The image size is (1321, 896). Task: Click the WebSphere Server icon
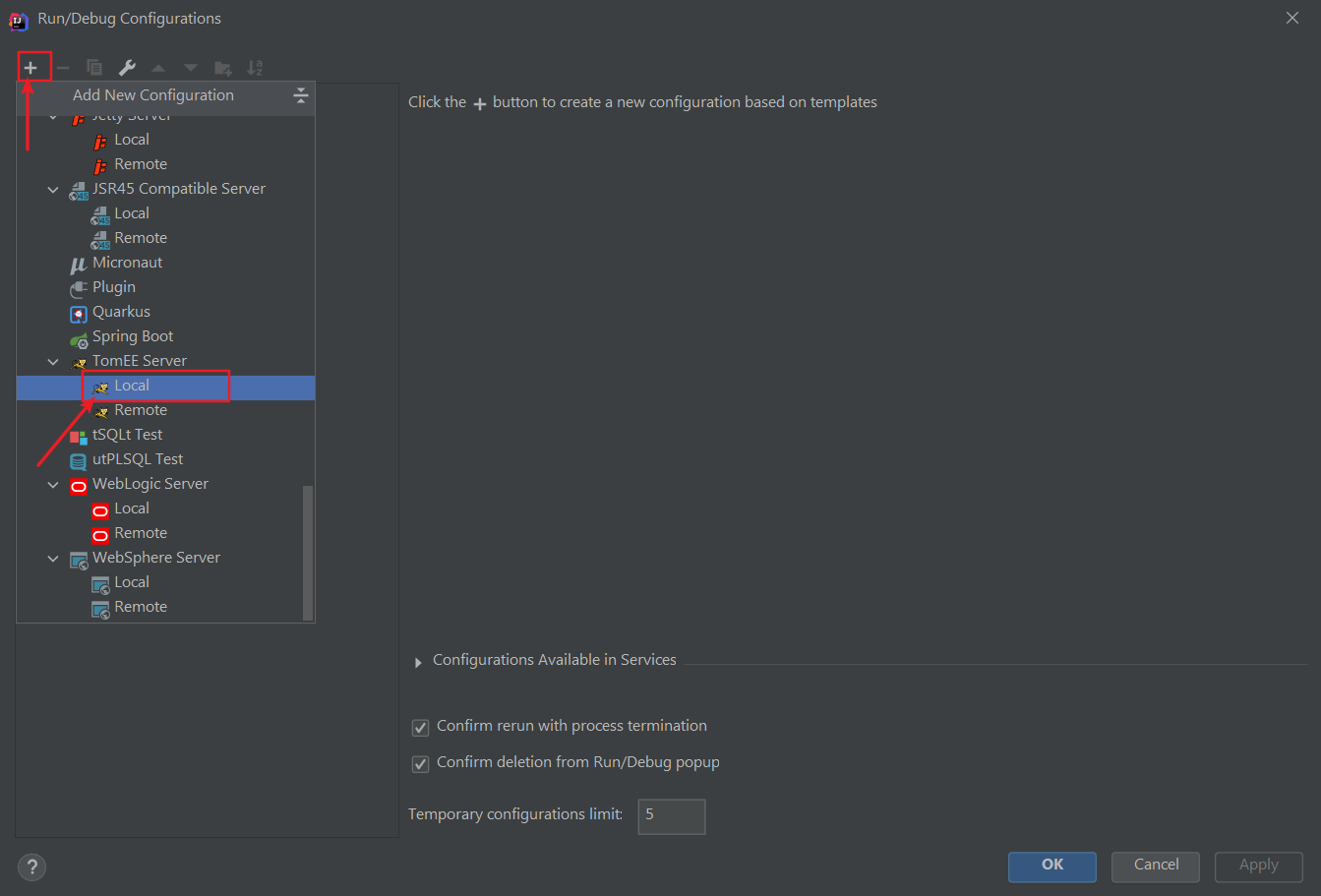pyautogui.click(x=79, y=560)
